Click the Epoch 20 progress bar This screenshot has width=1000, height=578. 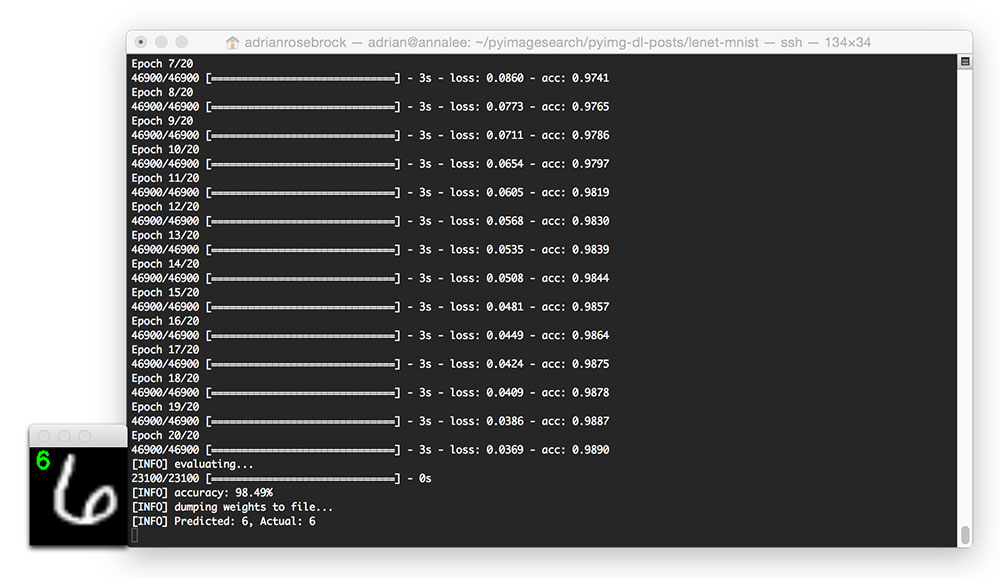[x=303, y=450]
